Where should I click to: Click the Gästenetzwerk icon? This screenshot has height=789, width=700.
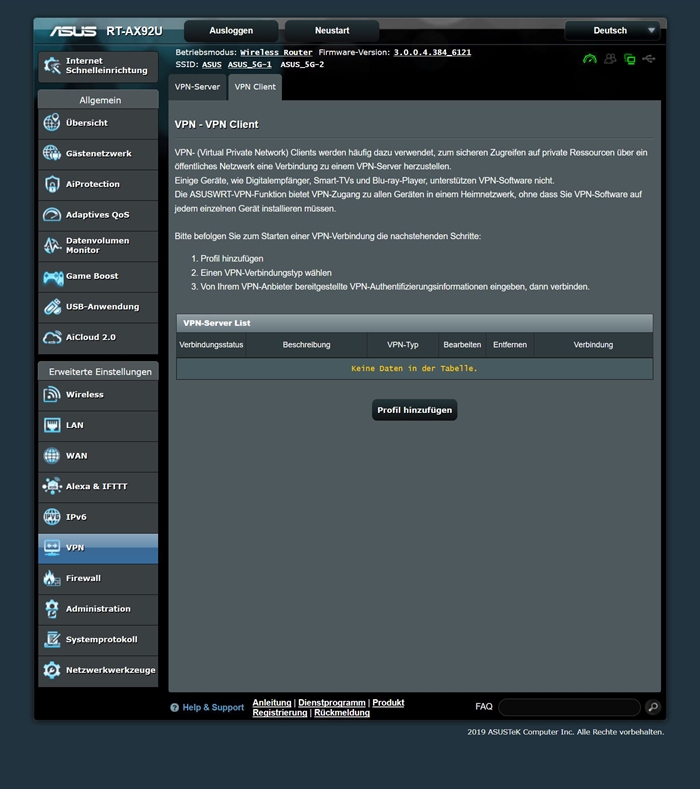(52, 153)
